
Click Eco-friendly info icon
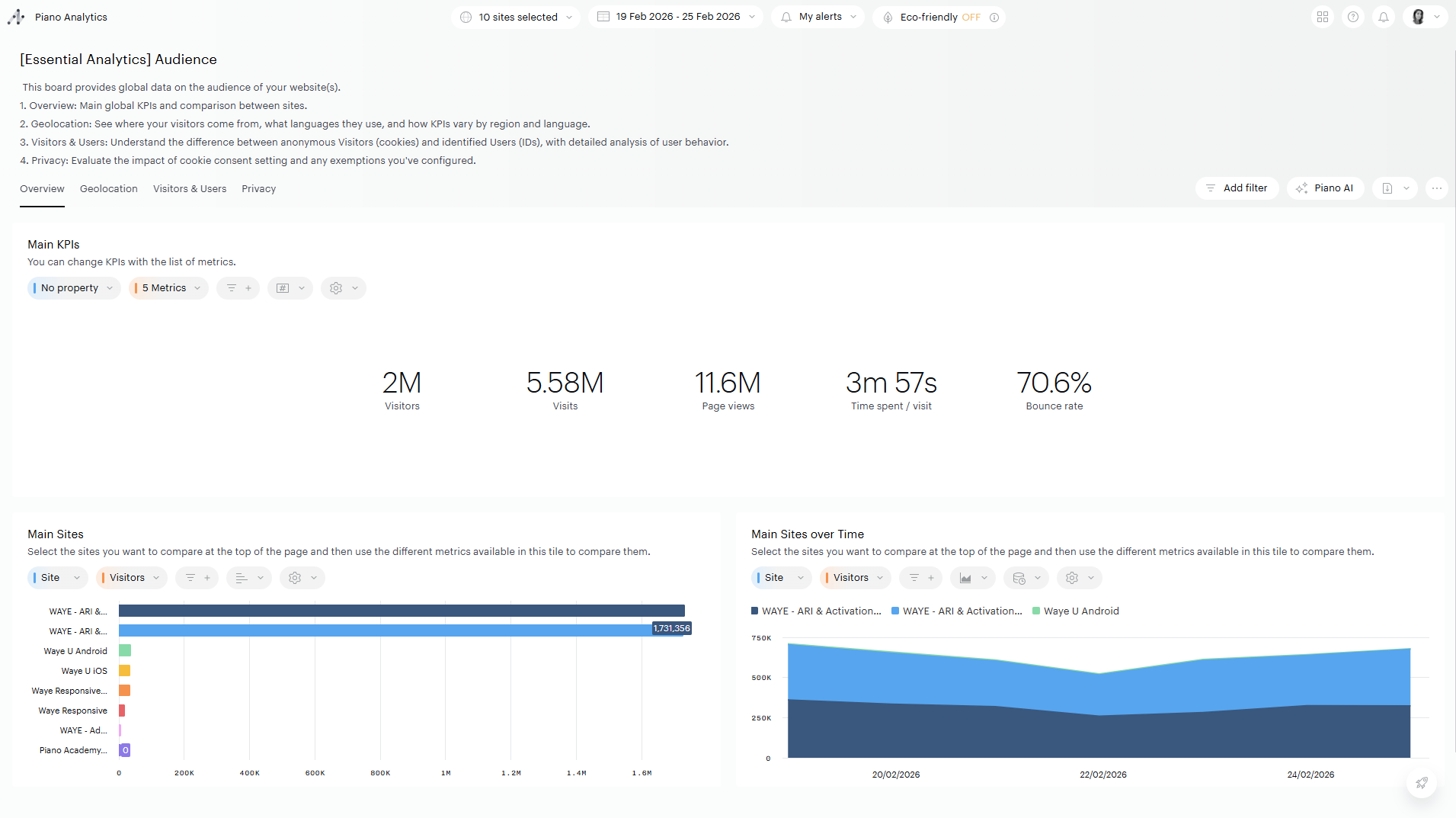click(x=994, y=18)
